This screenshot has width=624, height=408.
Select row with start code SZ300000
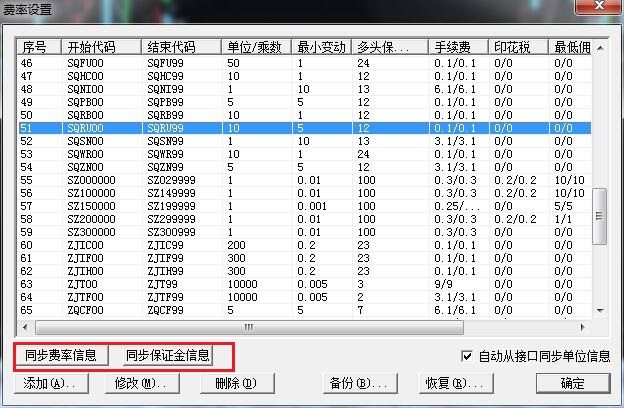click(x=304, y=232)
